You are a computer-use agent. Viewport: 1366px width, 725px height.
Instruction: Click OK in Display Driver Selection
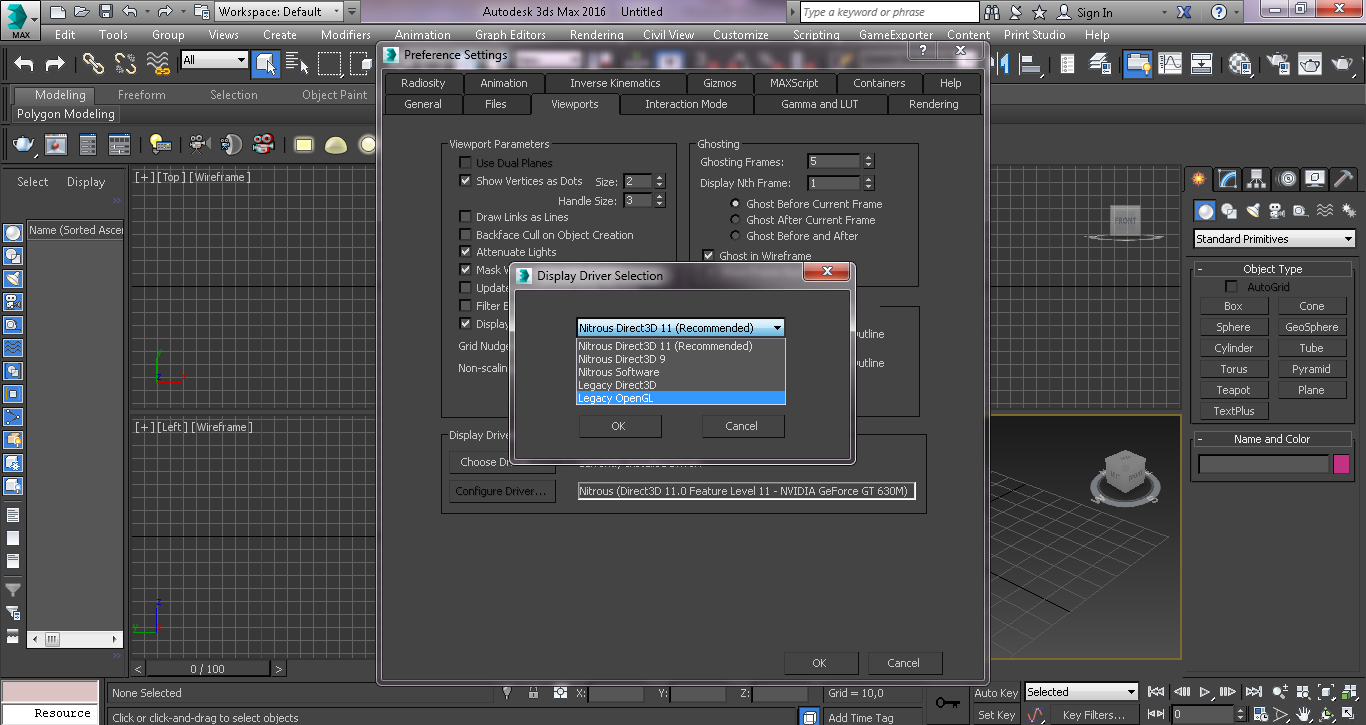pyautogui.click(x=619, y=426)
